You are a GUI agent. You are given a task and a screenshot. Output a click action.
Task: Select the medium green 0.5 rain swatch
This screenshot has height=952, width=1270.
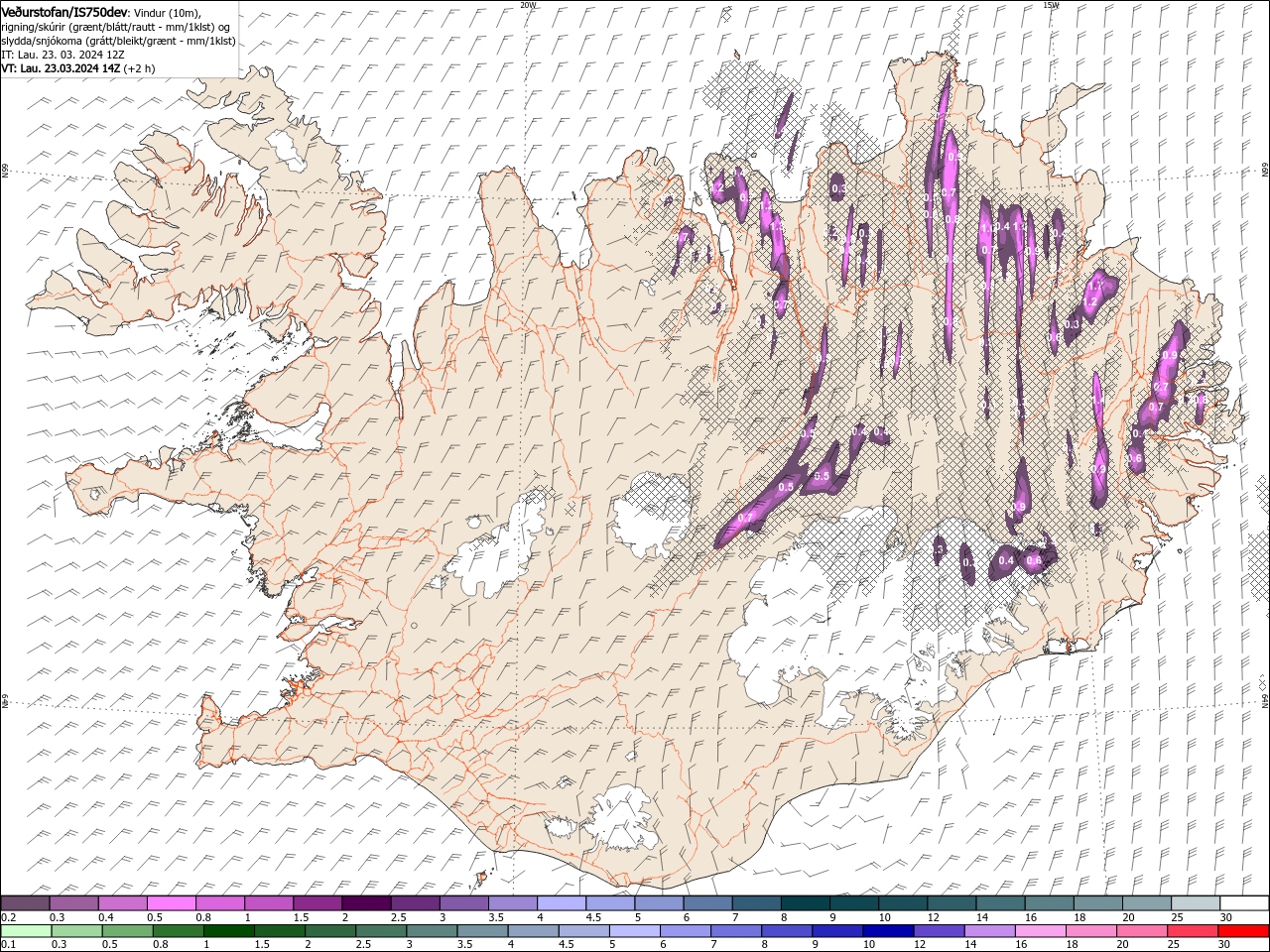pos(127,931)
